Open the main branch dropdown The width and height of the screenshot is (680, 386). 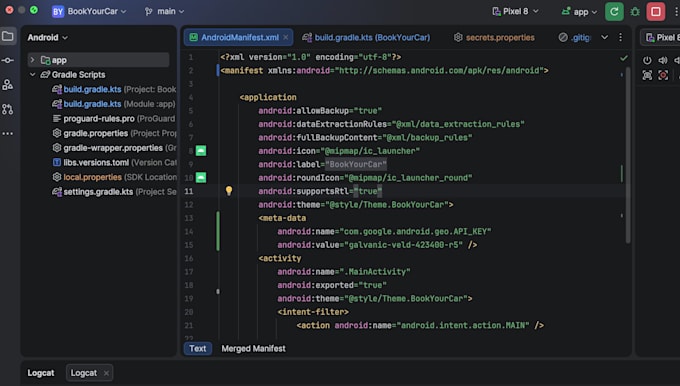164,11
